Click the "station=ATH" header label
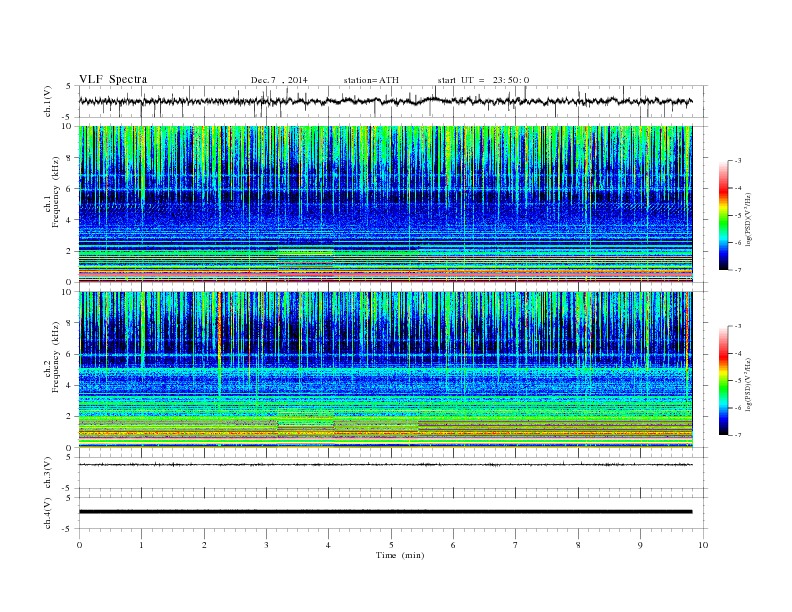The height and width of the screenshot is (612, 792). pos(371,80)
